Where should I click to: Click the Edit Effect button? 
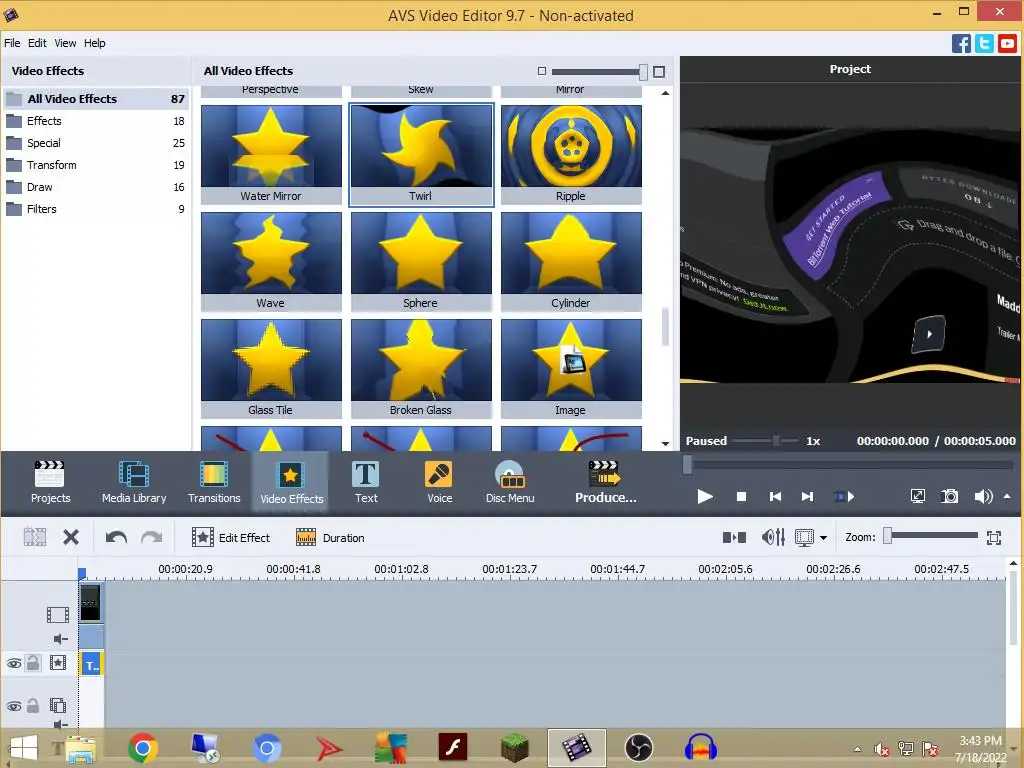point(231,537)
